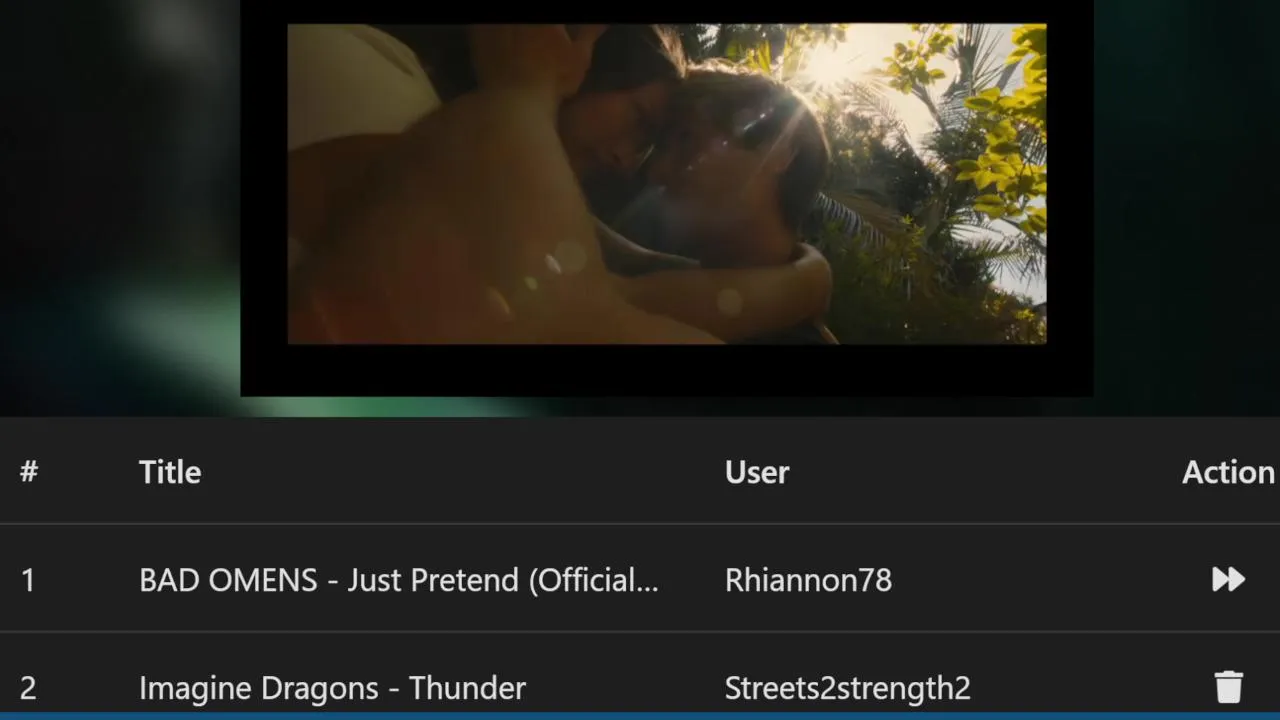
Task: Click the blue bar at the bottom edge
Action: pyautogui.click(x=640, y=716)
